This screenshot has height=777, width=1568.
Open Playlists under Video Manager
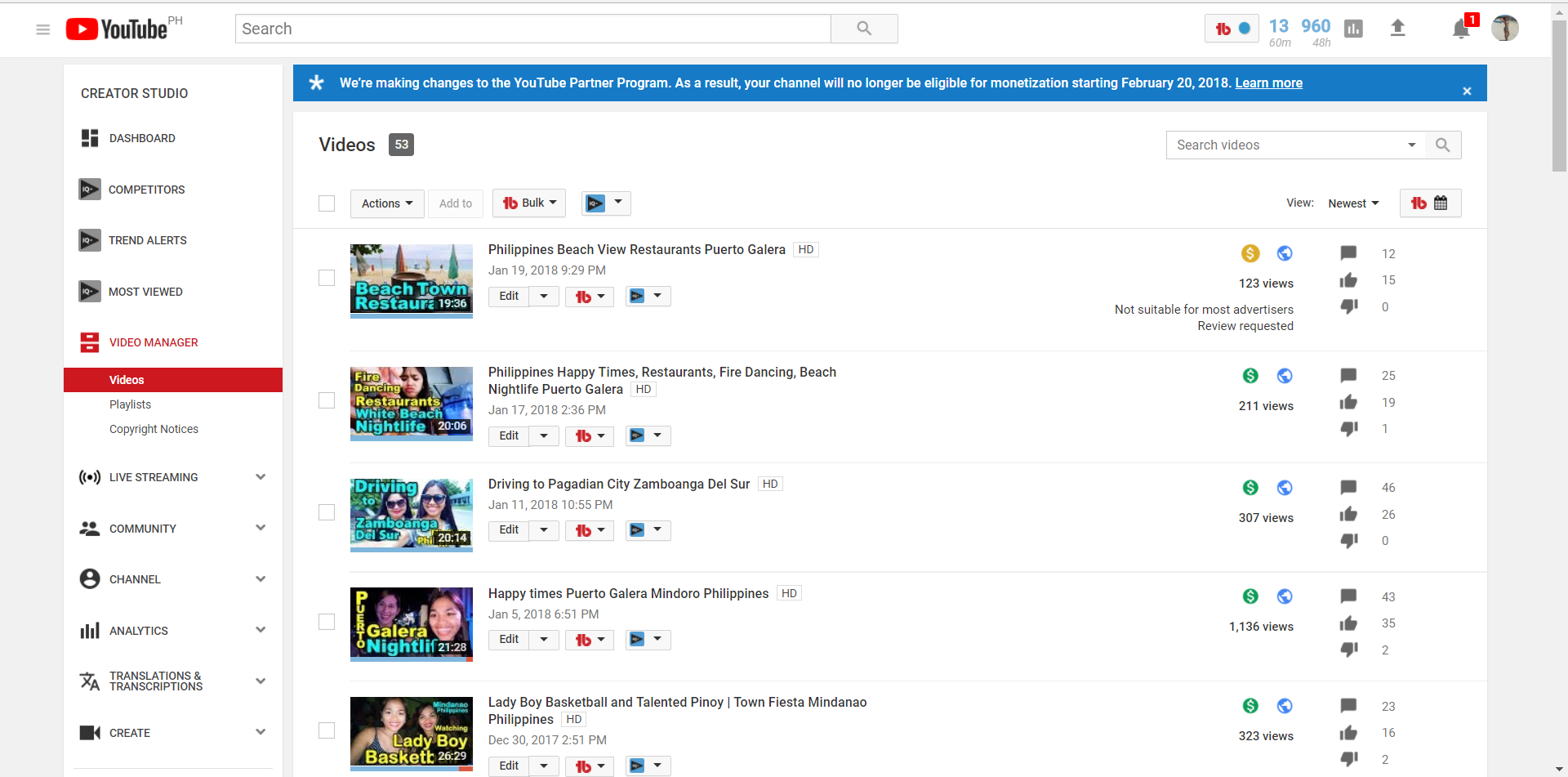click(x=130, y=404)
